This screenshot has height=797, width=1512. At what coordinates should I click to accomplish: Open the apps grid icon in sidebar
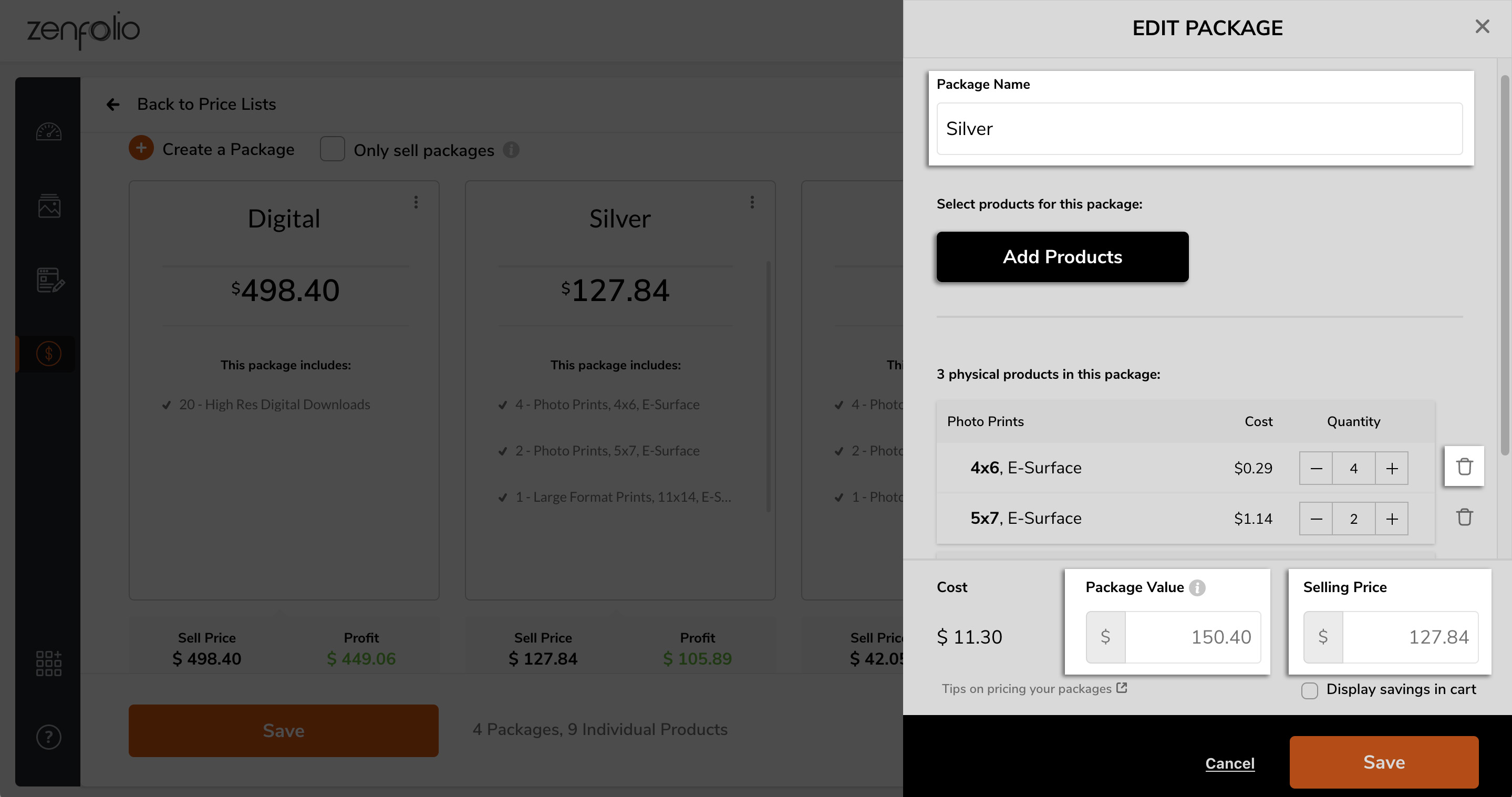[x=49, y=663]
